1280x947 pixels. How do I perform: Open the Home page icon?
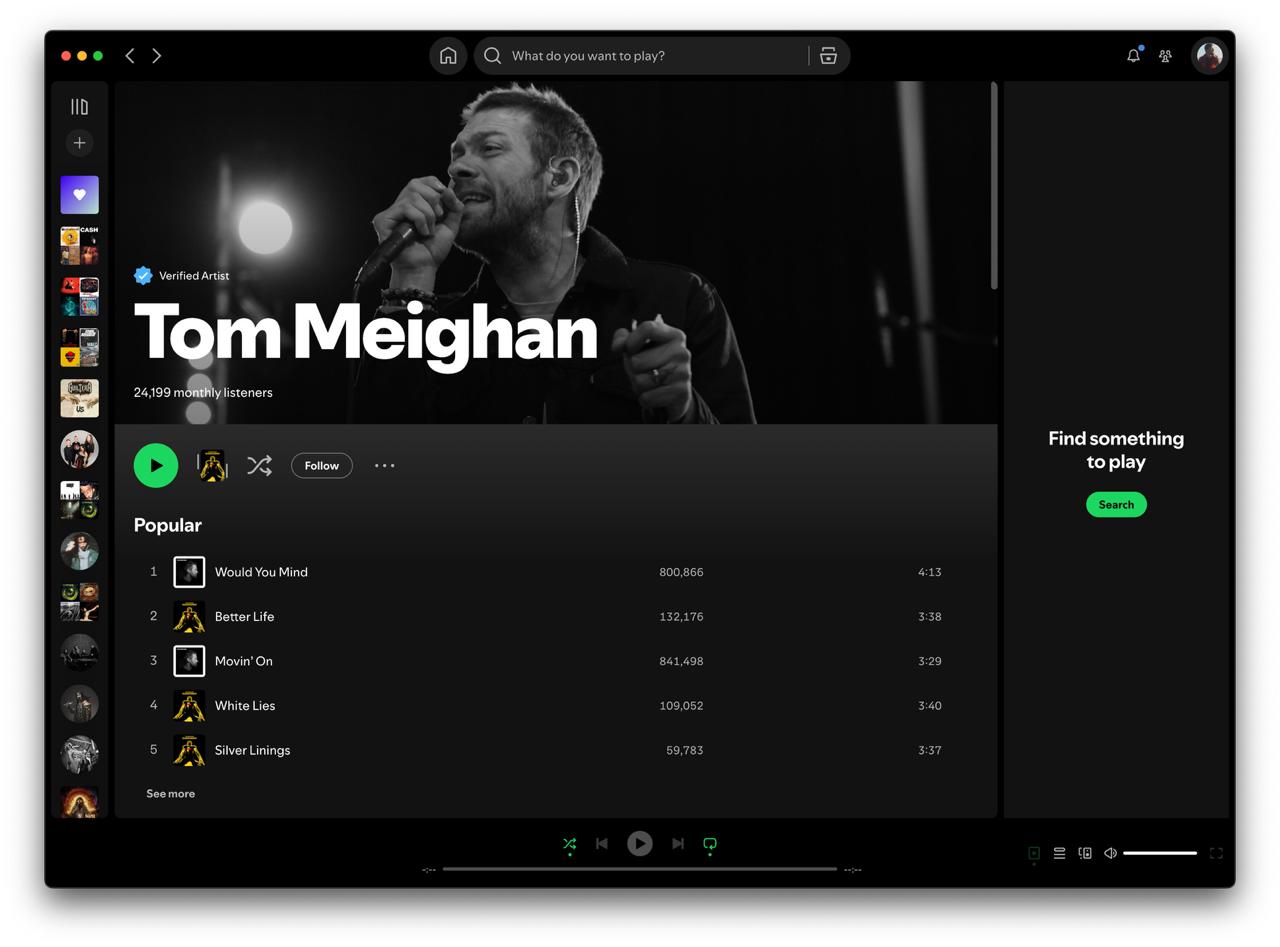click(448, 56)
